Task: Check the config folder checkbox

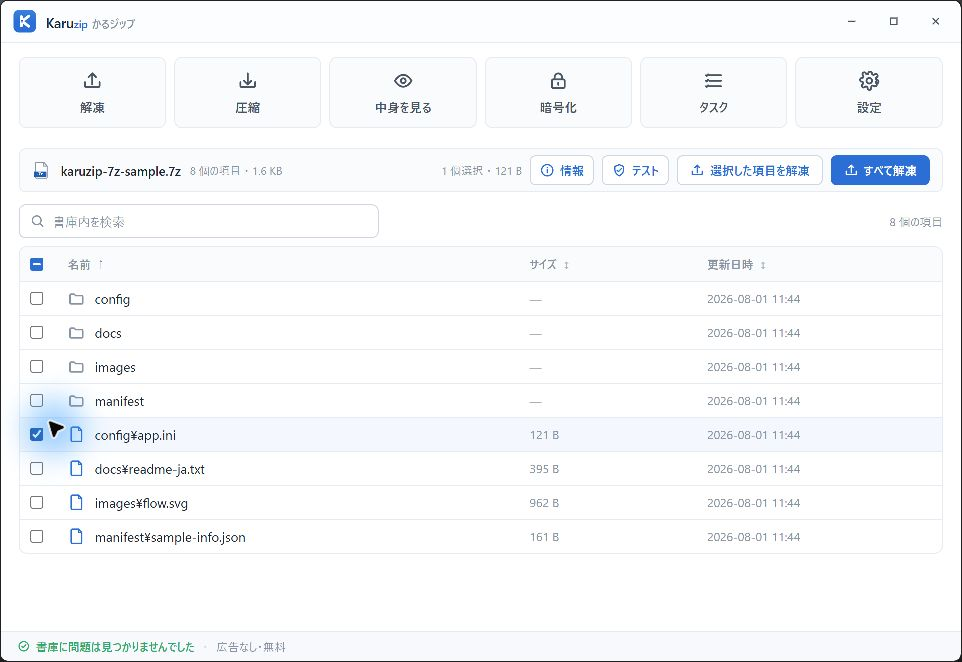Action: (x=36, y=298)
